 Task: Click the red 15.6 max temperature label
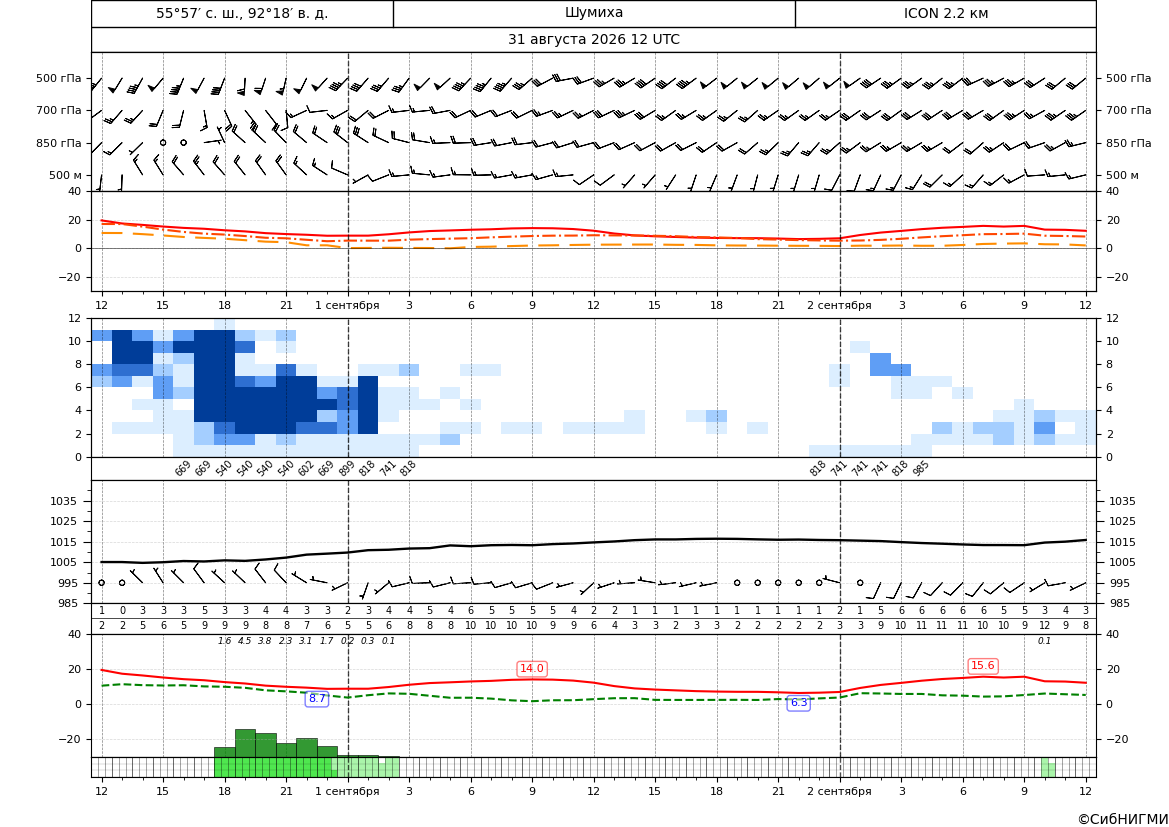[983, 665]
